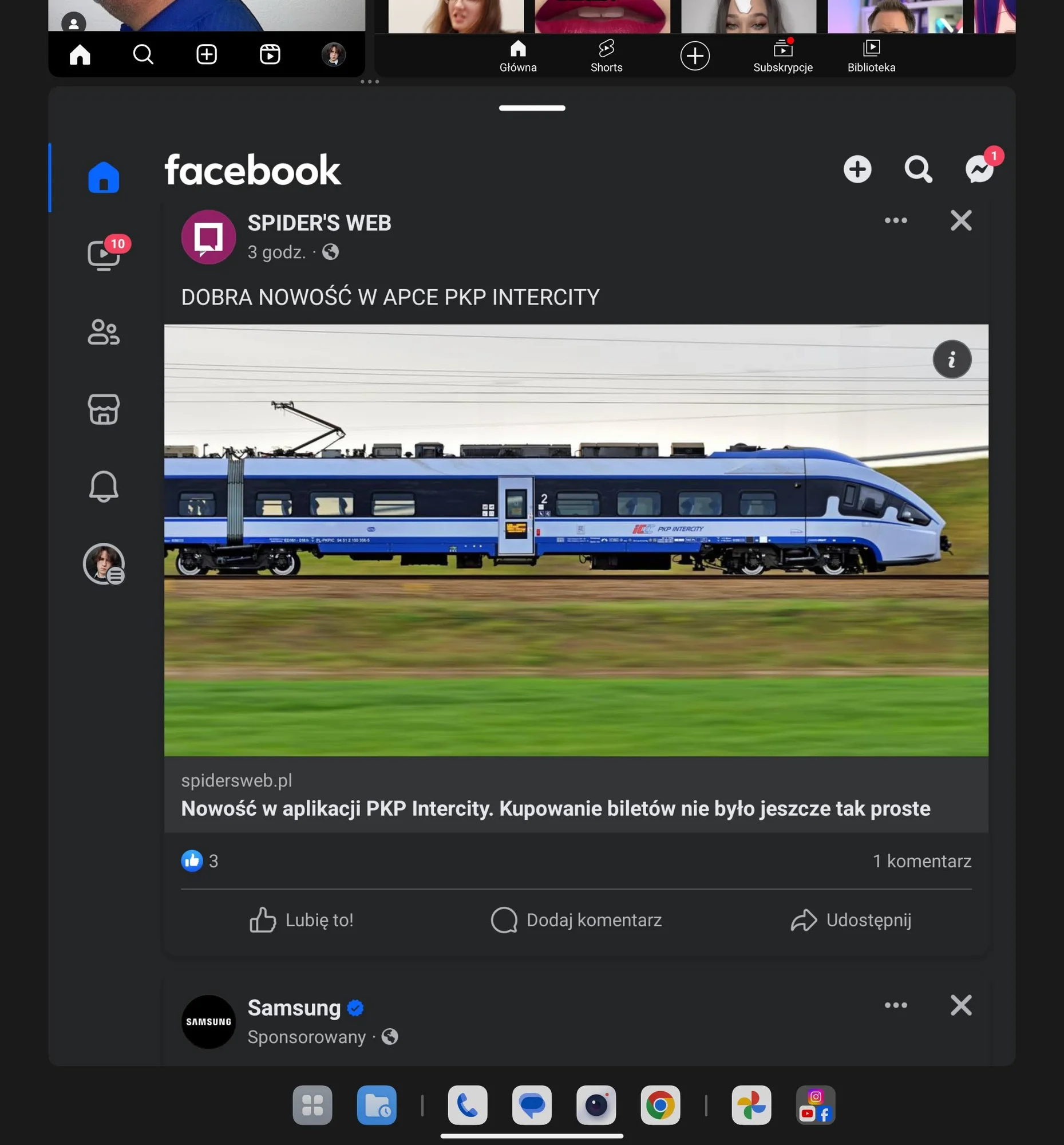Open Samsung page avatar
This screenshot has height=1145, width=1064.
(208, 1022)
